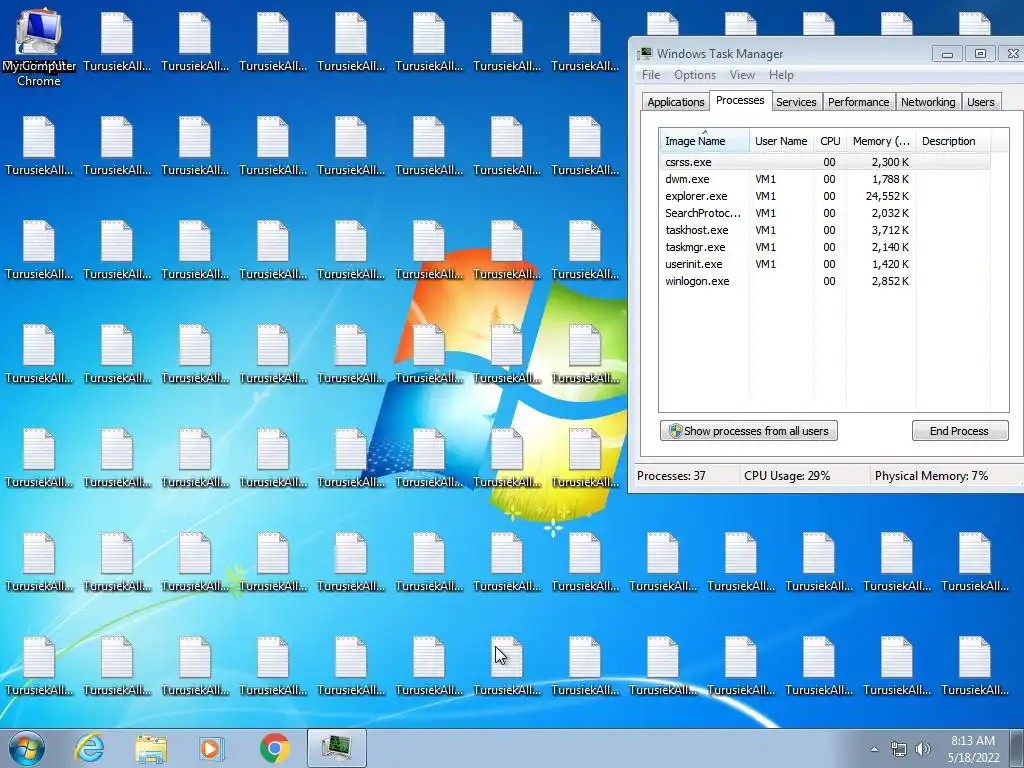Screen dimensions: 1024x768
Task: Click the volume speaker tray icon
Action: tap(923, 749)
